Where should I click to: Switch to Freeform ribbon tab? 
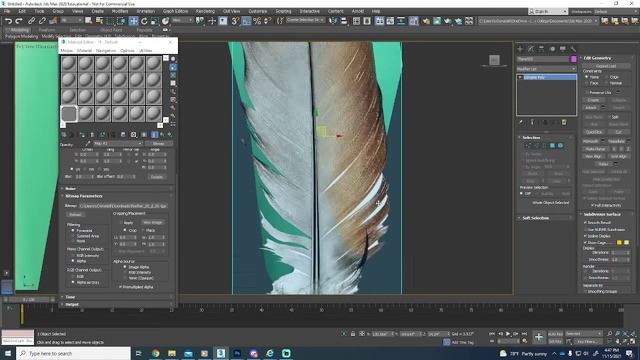point(47,30)
